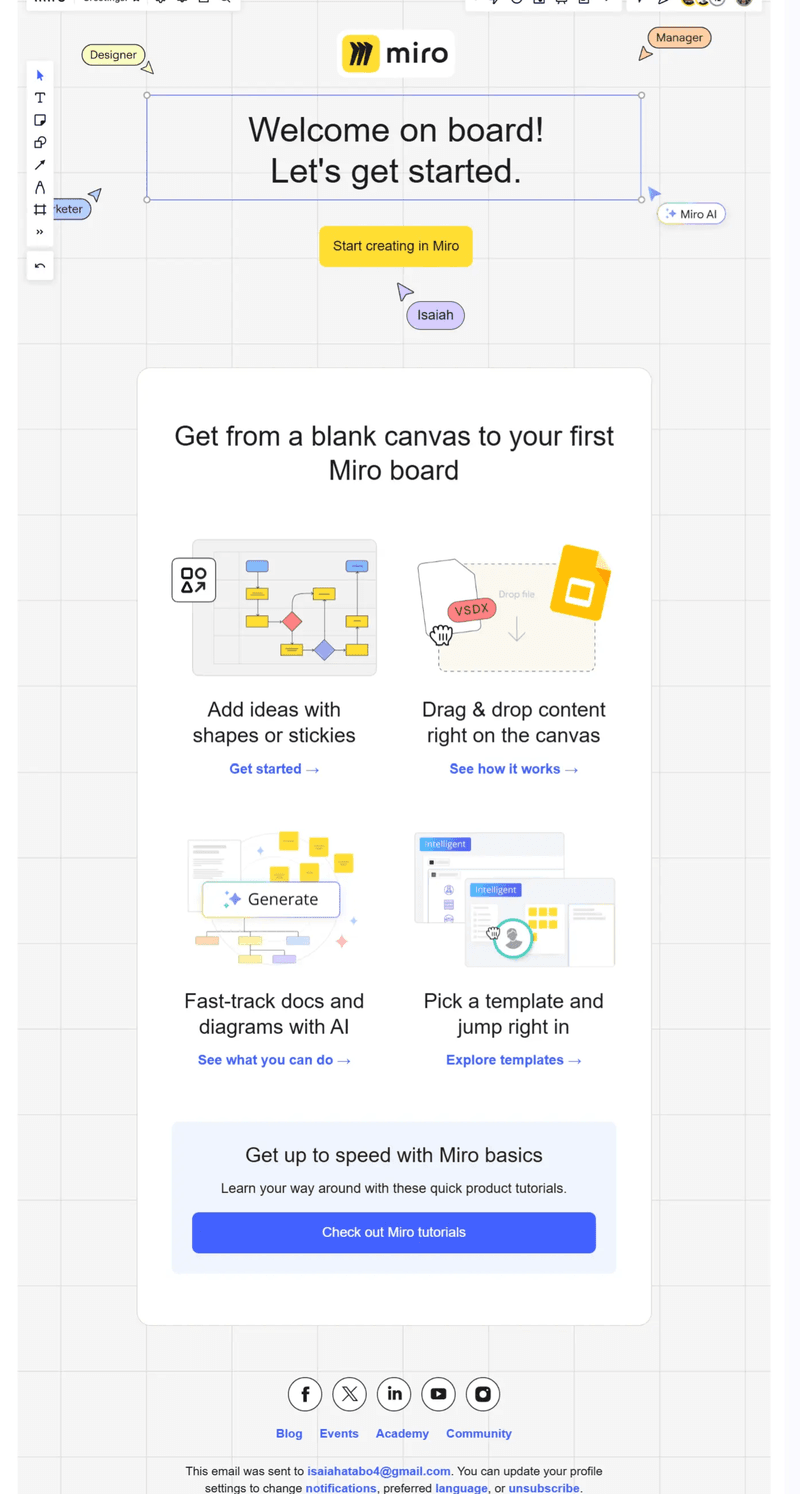Visit Miro's LinkedIn icon
Viewport: 800px width, 1494px height.
coord(394,1394)
